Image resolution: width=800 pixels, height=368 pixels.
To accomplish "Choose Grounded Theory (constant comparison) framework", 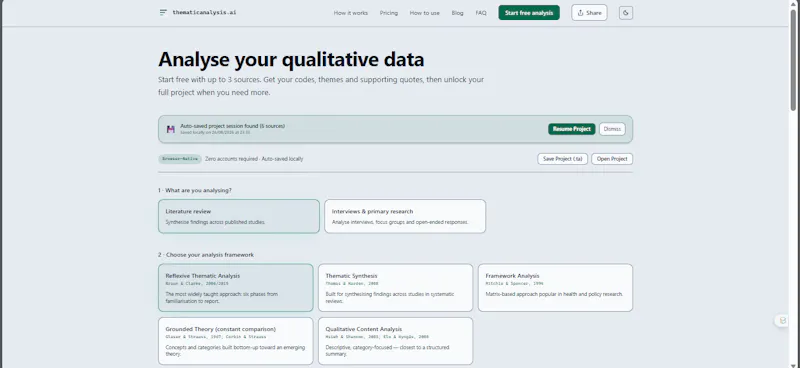I will (236, 341).
